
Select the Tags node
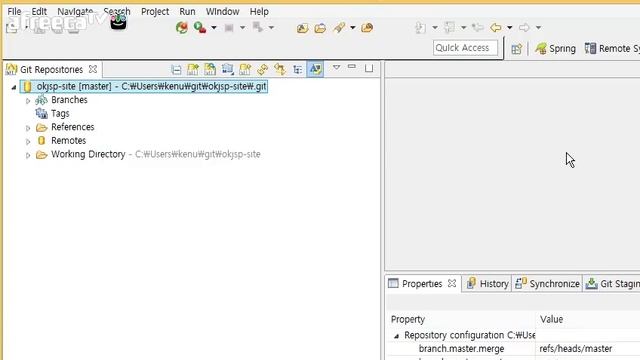(x=60, y=113)
